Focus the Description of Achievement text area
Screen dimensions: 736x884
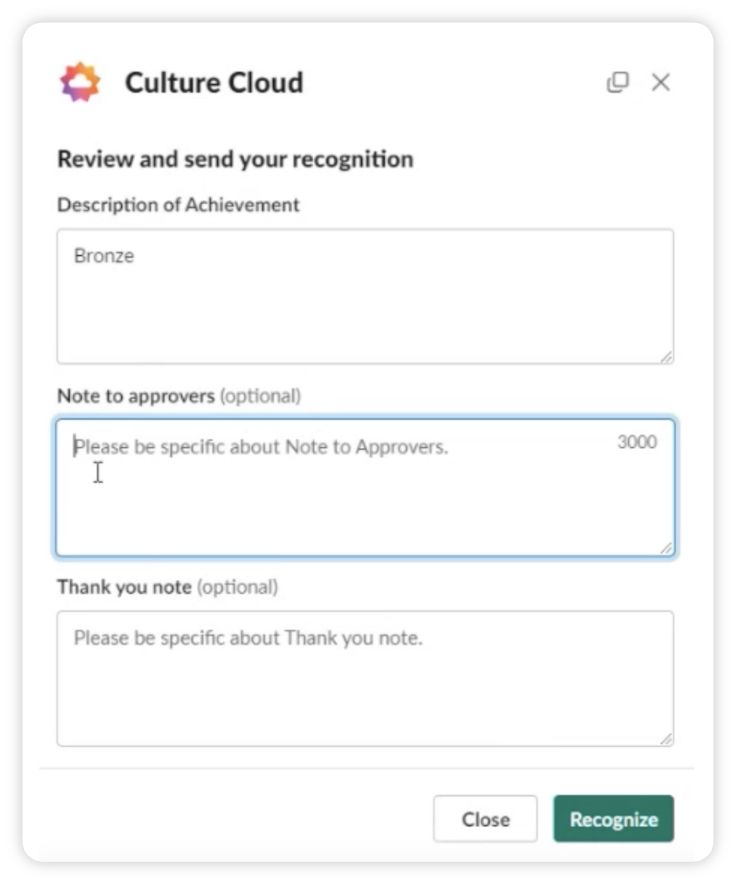pyautogui.click(x=365, y=297)
